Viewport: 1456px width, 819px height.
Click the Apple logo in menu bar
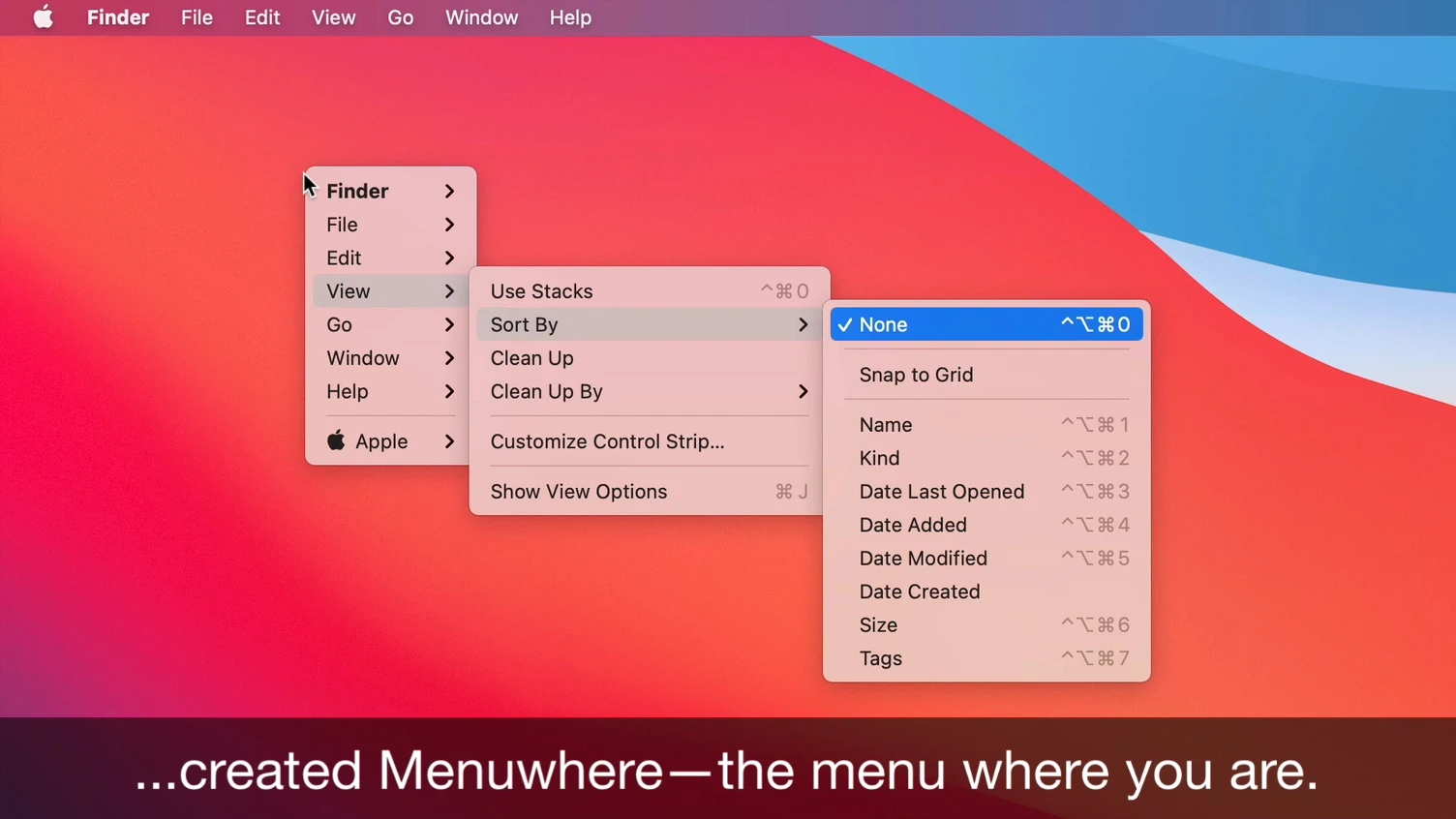44,17
